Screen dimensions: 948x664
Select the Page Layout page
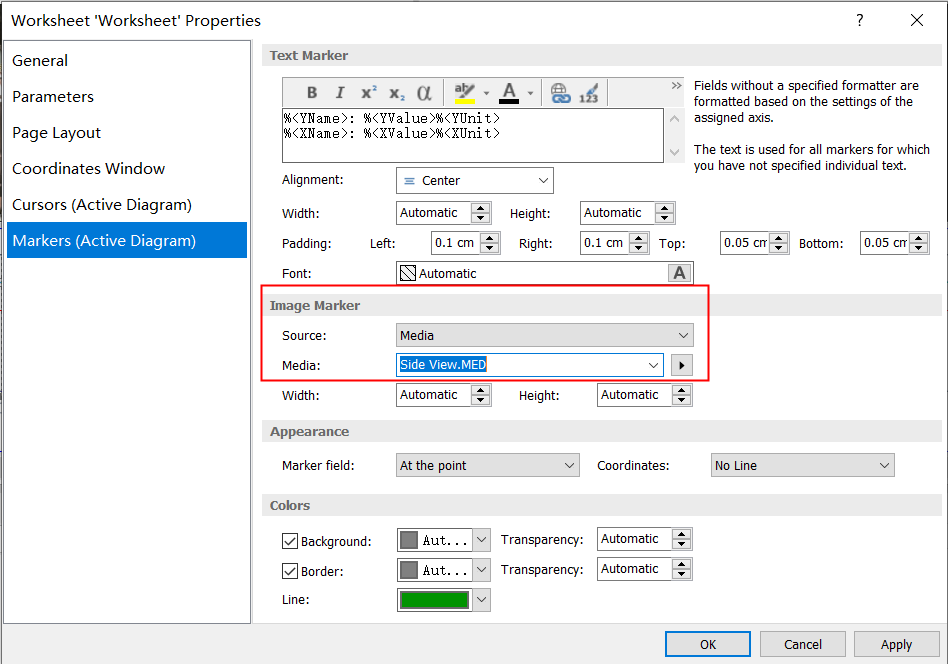[x=127, y=132]
